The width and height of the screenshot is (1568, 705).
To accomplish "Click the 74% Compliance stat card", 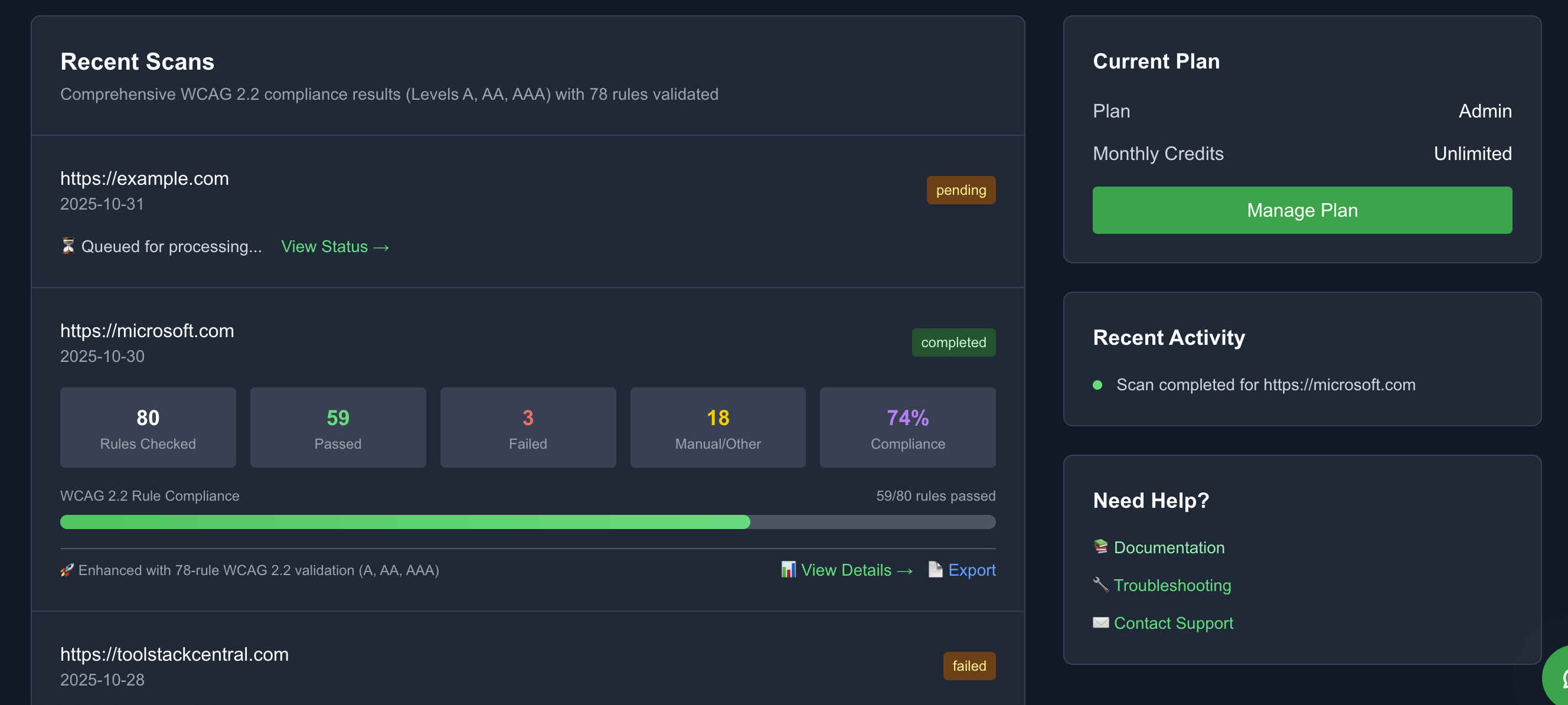I will 907,427.
